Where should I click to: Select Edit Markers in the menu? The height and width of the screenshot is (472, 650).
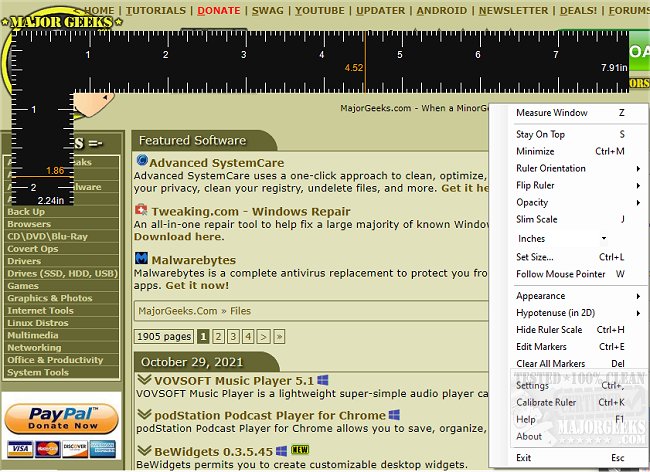(570, 346)
